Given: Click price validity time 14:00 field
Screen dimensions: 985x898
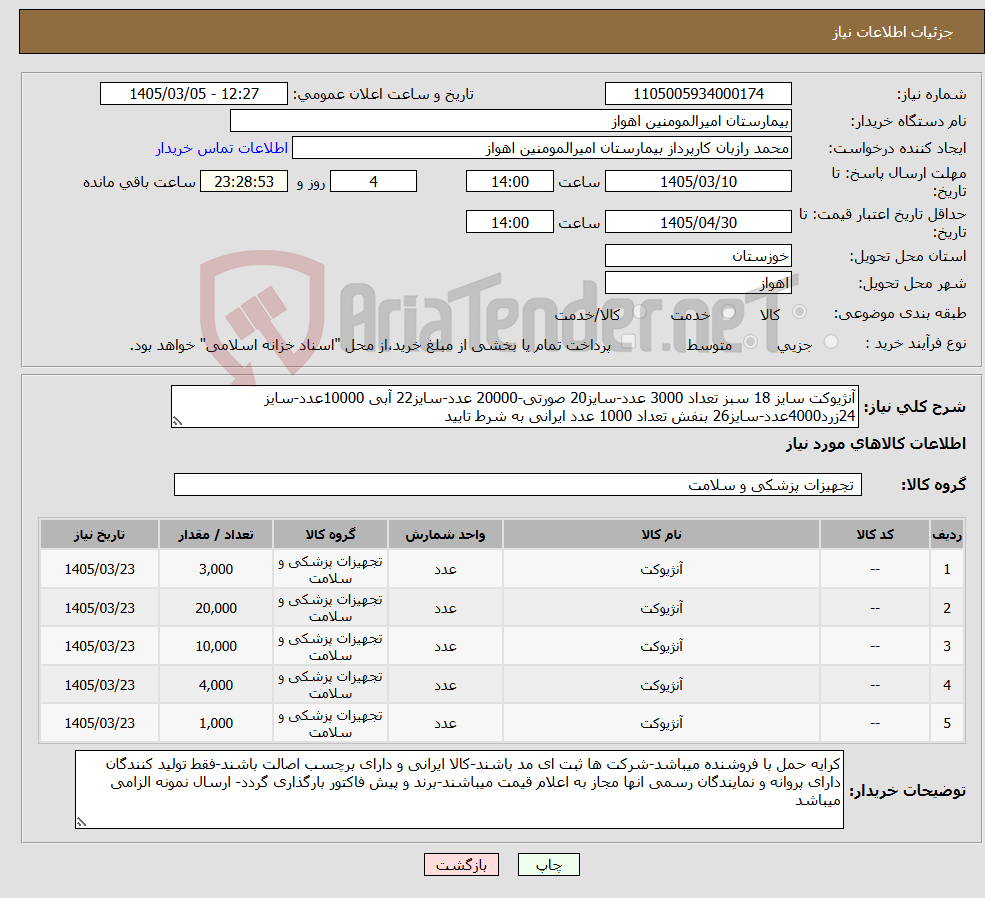Looking at the screenshot, I should point(509,222).
